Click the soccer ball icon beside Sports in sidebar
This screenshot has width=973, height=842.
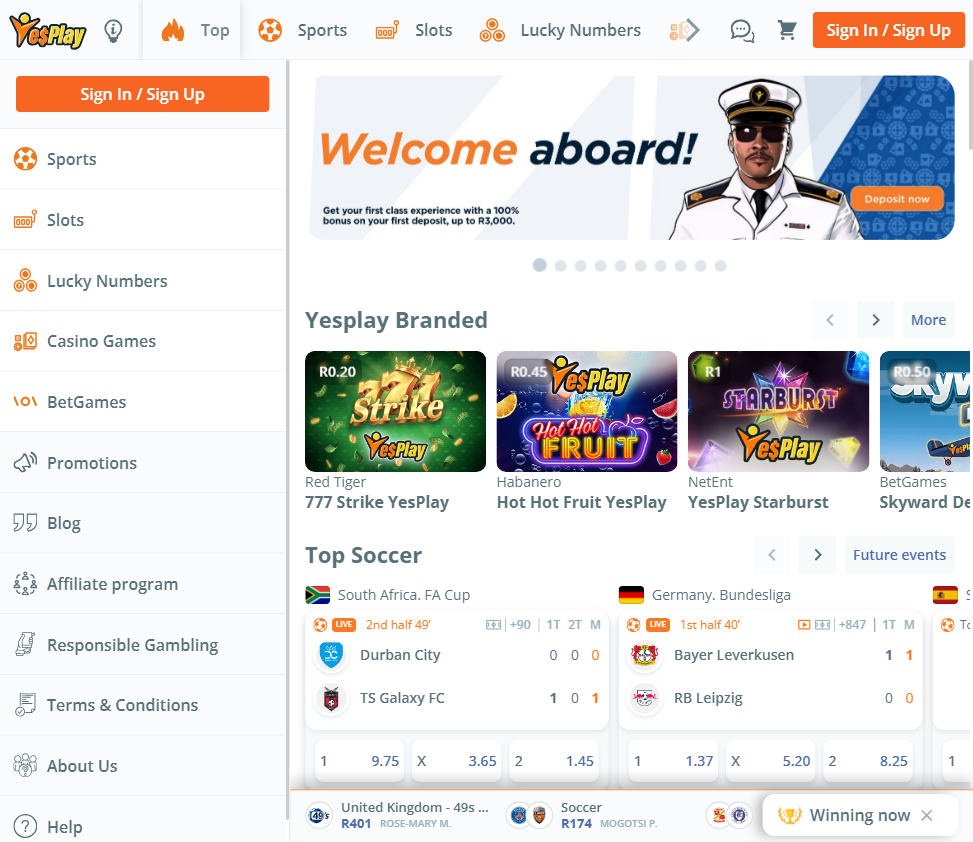tap(25, 159)
